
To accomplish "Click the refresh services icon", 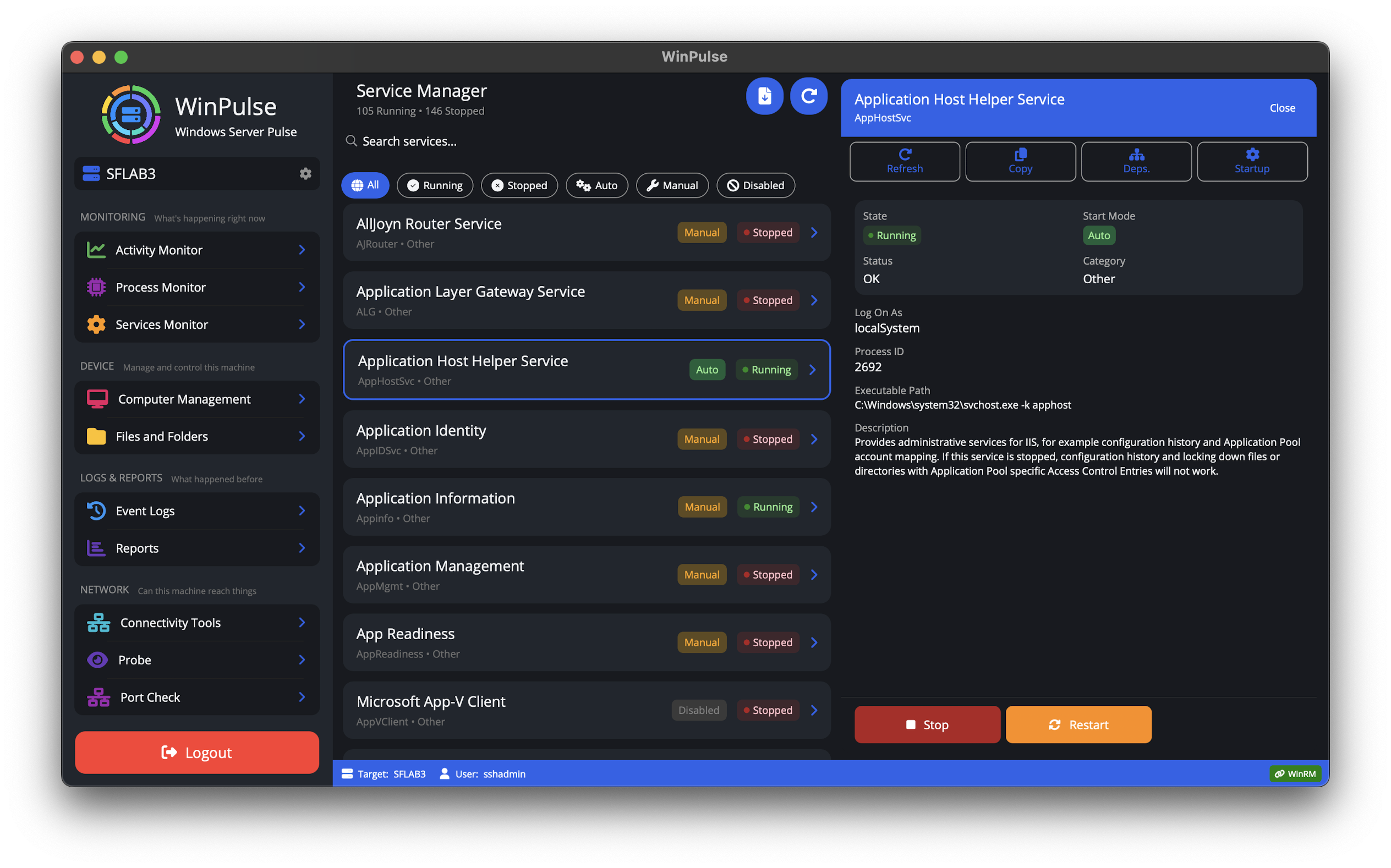I will (808, 96).
